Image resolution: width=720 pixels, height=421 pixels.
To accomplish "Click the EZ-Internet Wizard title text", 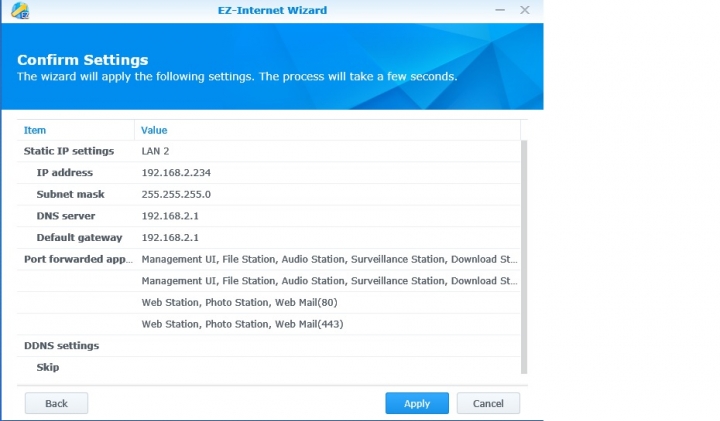I will (272, 10).
